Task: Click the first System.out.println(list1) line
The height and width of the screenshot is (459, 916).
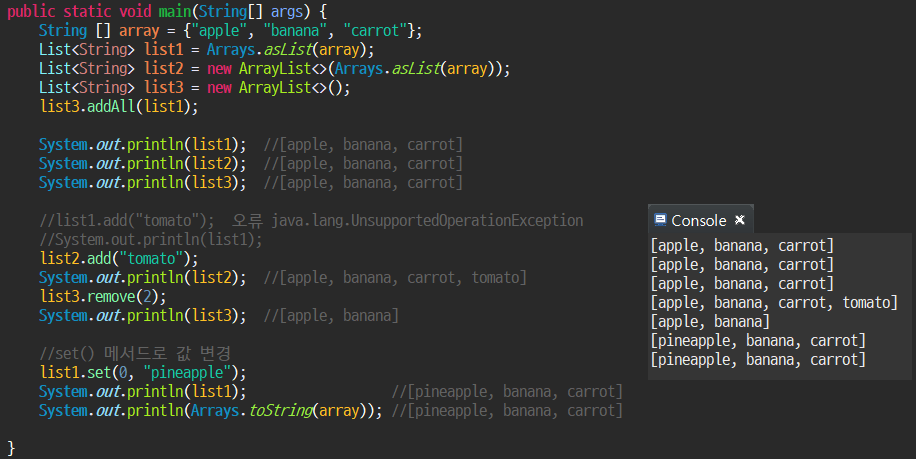Action: click(x=251, y=144)
